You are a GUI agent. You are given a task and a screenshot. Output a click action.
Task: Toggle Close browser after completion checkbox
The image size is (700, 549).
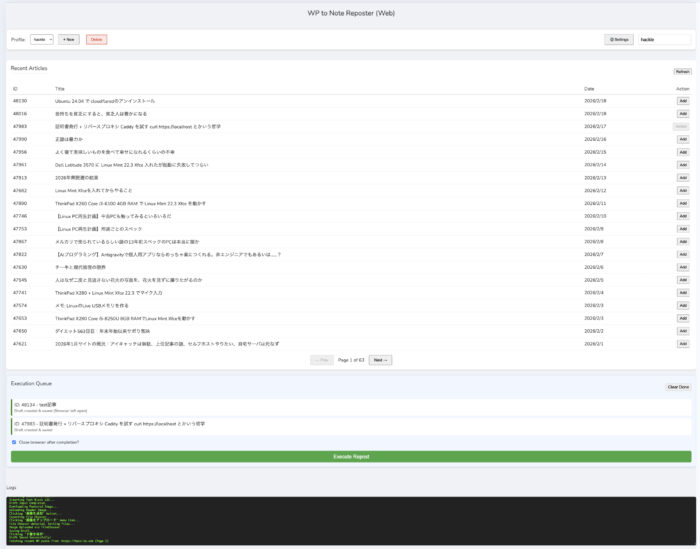[13, 442]
